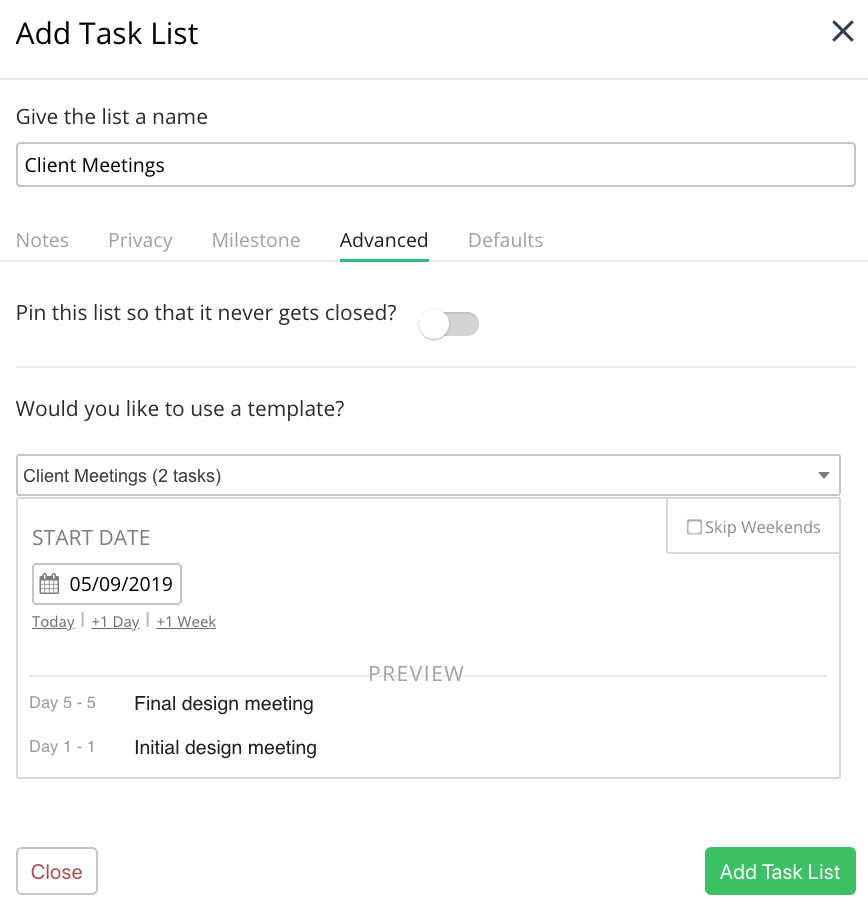The image size is (868, 909).
Task: Click the X icon to close dialog
Action: (842, 31)
